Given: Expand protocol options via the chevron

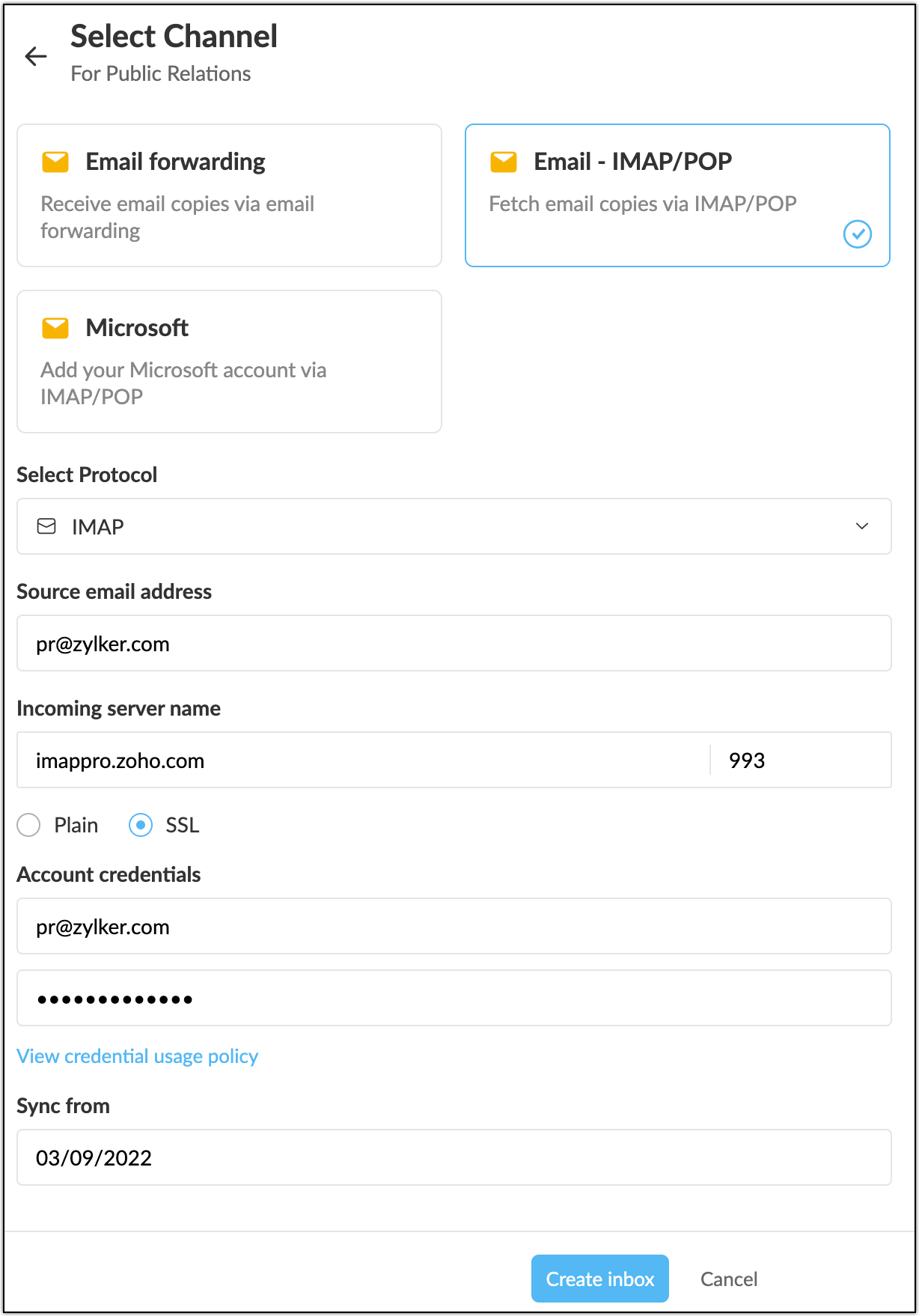Looking at the screenshot, I should pos(862,526).
